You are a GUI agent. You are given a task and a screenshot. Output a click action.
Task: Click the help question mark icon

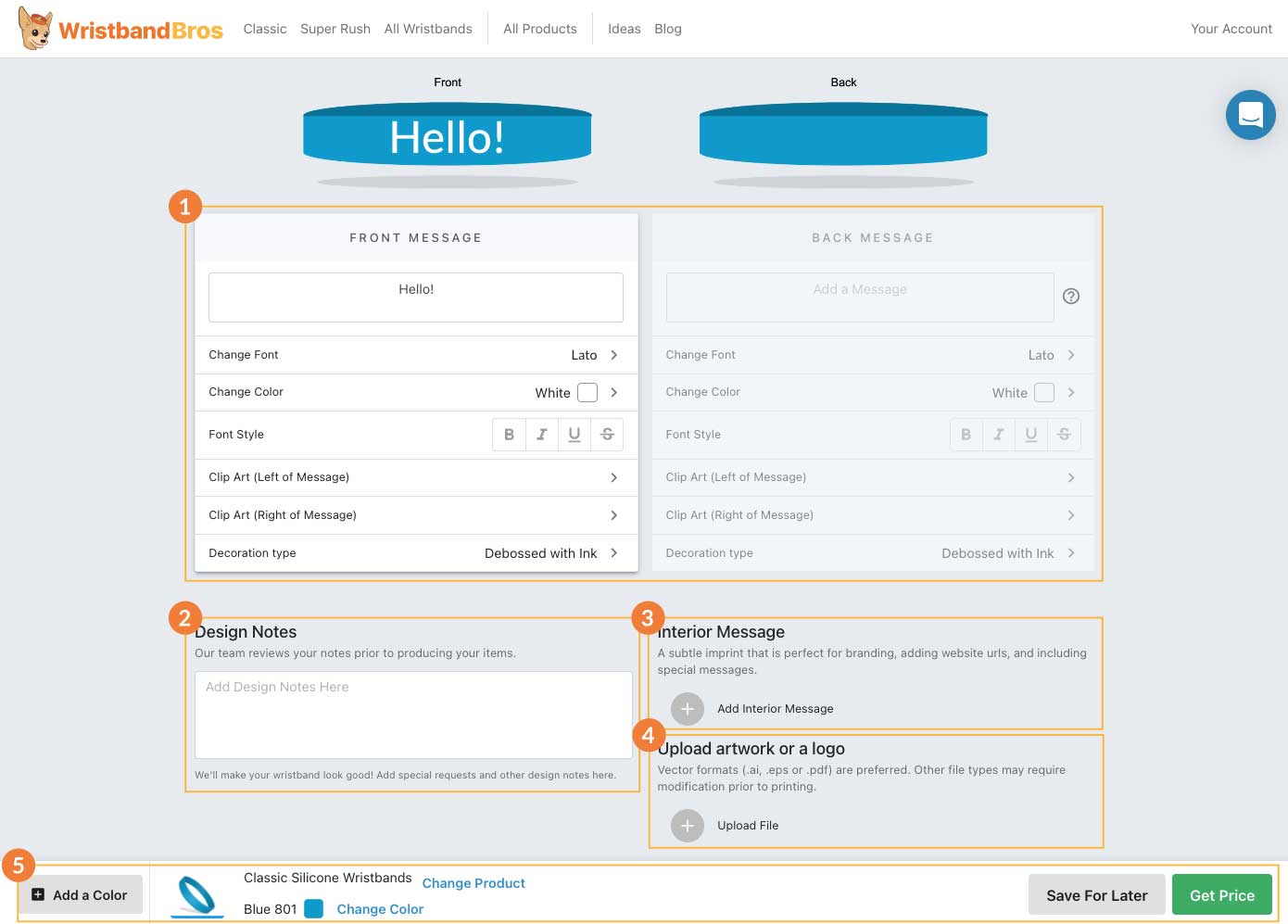1071,297
